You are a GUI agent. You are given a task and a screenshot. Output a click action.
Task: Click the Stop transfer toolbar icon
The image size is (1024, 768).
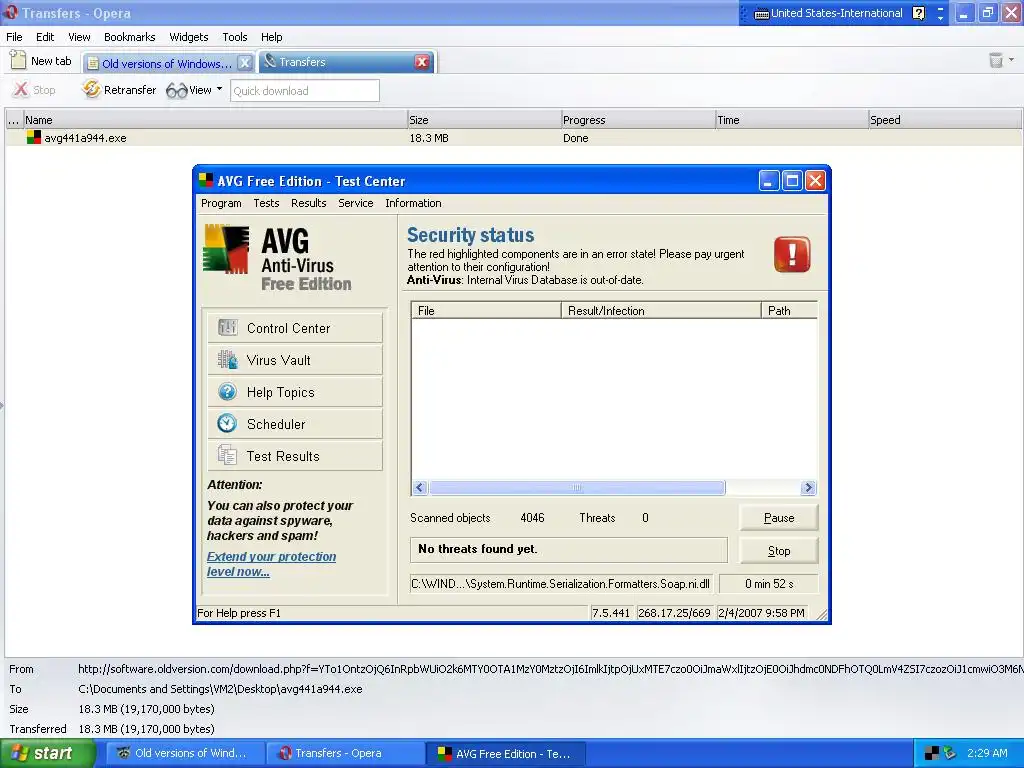(x=21, y=89)
